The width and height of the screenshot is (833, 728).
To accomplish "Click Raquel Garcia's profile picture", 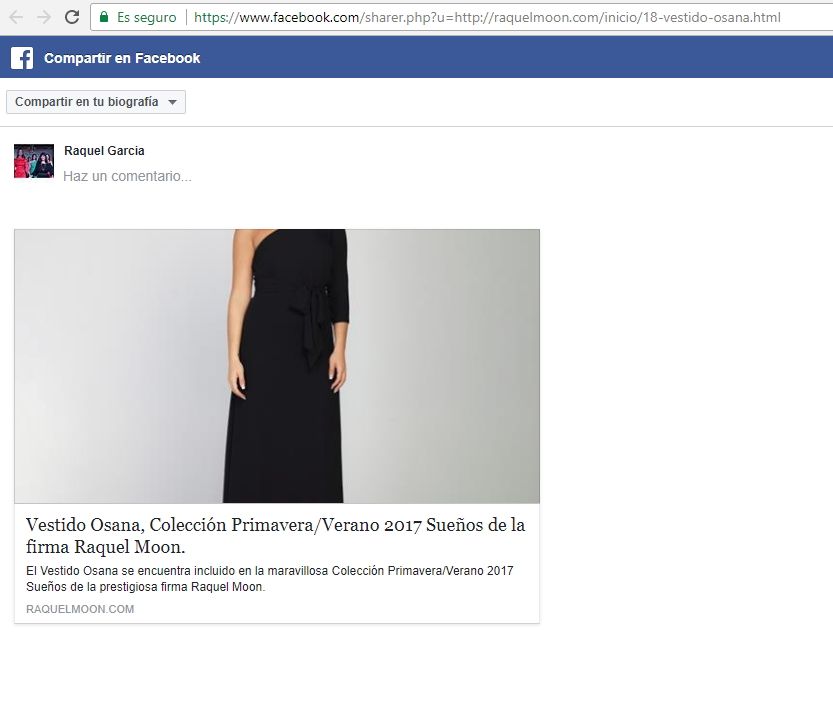I will point(34,161).
